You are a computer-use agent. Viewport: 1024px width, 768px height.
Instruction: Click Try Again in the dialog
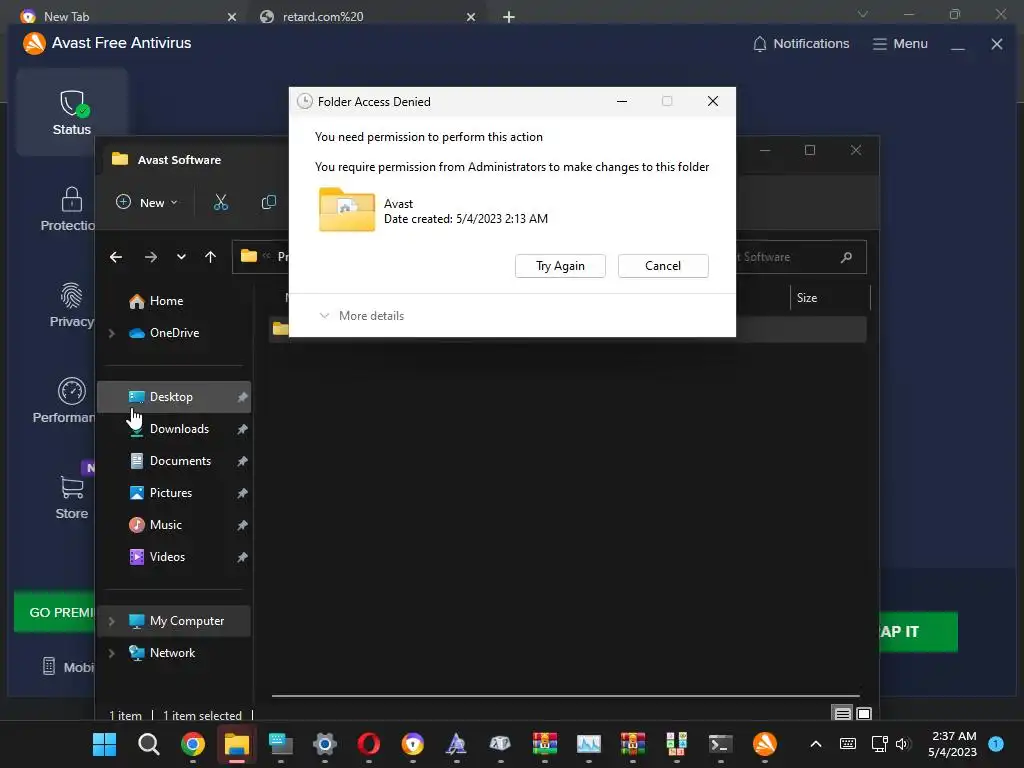(560, 266)
